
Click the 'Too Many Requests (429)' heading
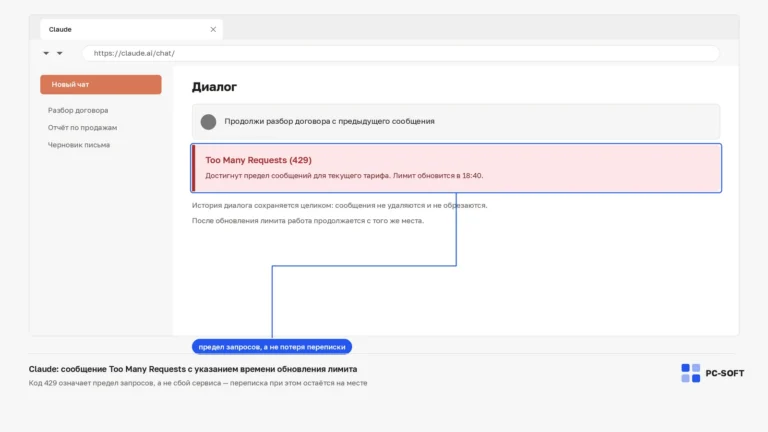258,160
